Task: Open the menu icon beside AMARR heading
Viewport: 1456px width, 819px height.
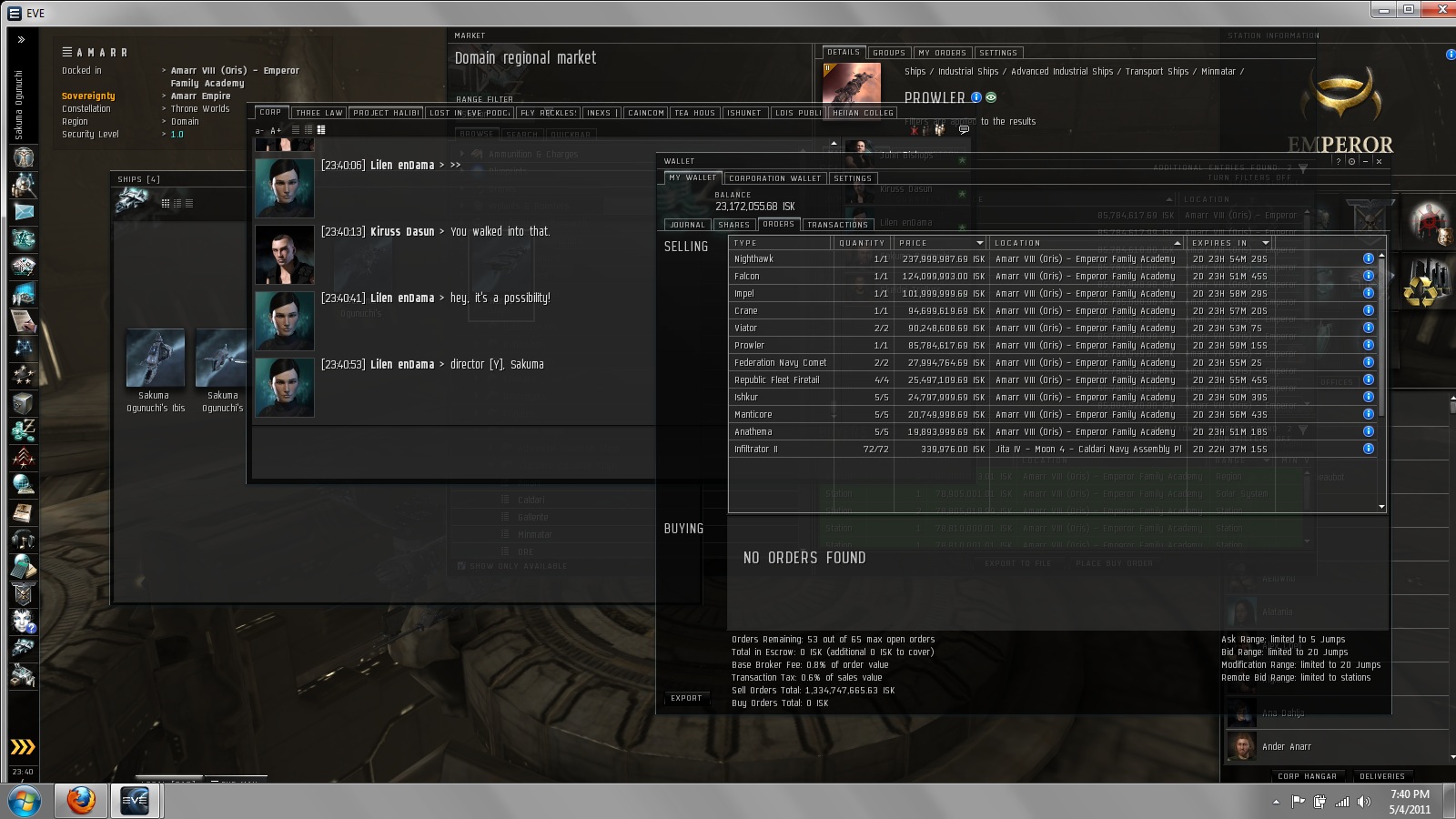Action: point(67,52)
